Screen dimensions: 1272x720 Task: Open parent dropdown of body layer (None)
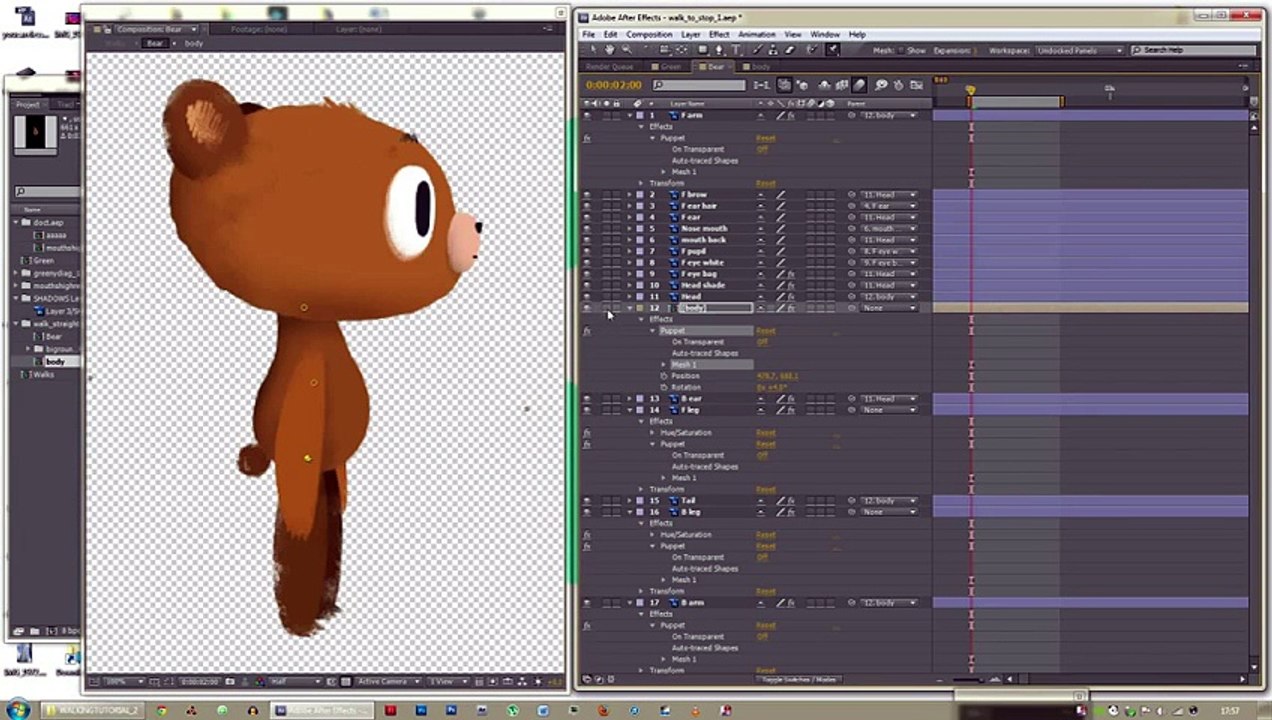[889, 308]
